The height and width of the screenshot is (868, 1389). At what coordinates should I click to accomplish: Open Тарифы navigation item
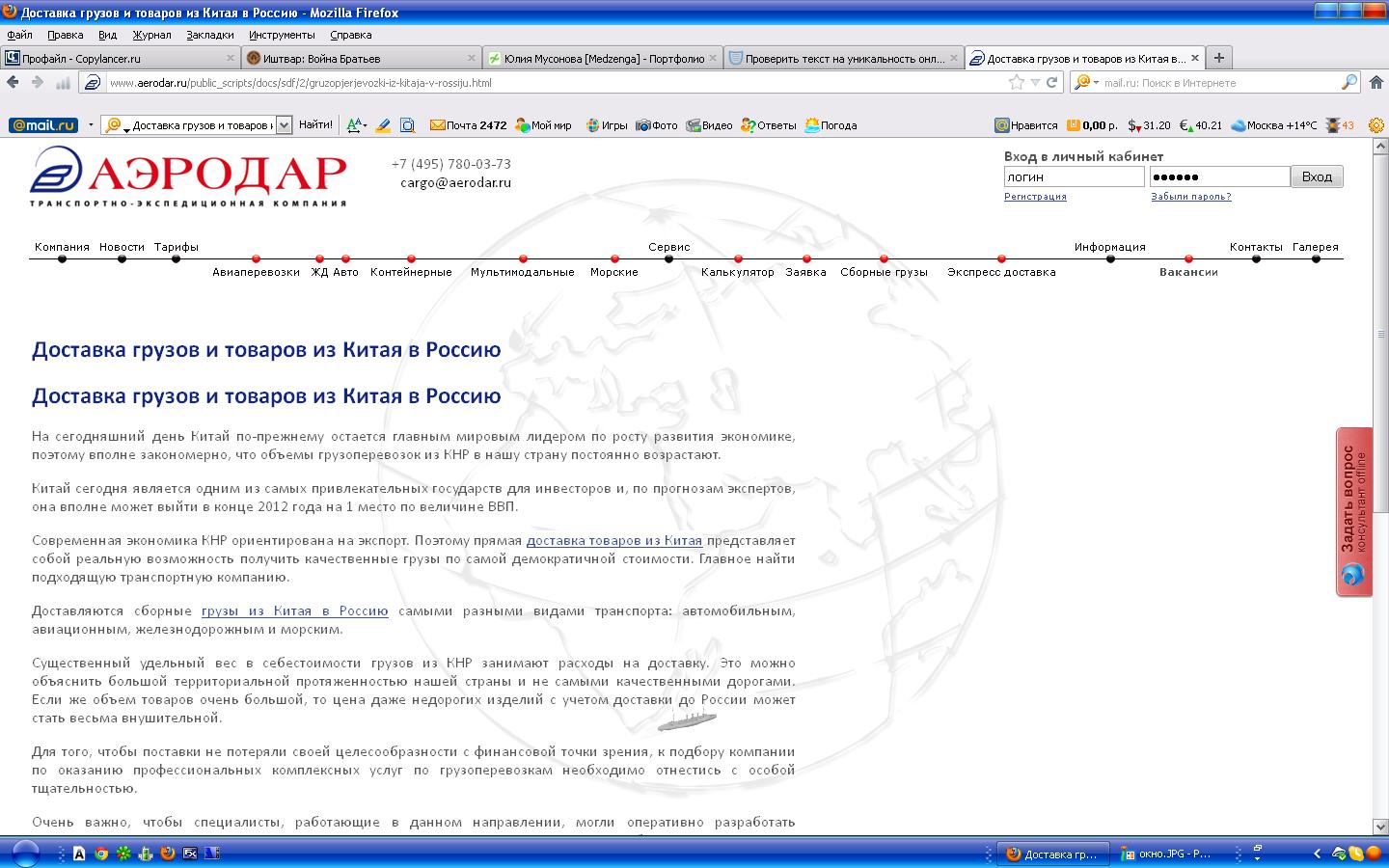click(177, 247)
